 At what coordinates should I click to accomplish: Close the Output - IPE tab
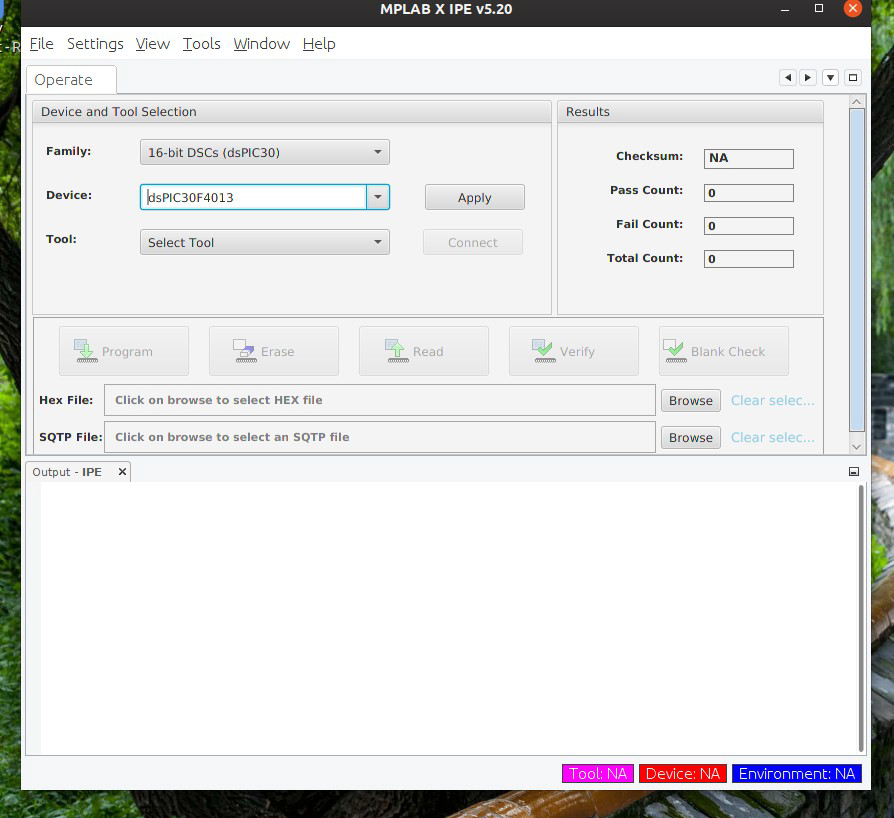[x=122, y=471]
